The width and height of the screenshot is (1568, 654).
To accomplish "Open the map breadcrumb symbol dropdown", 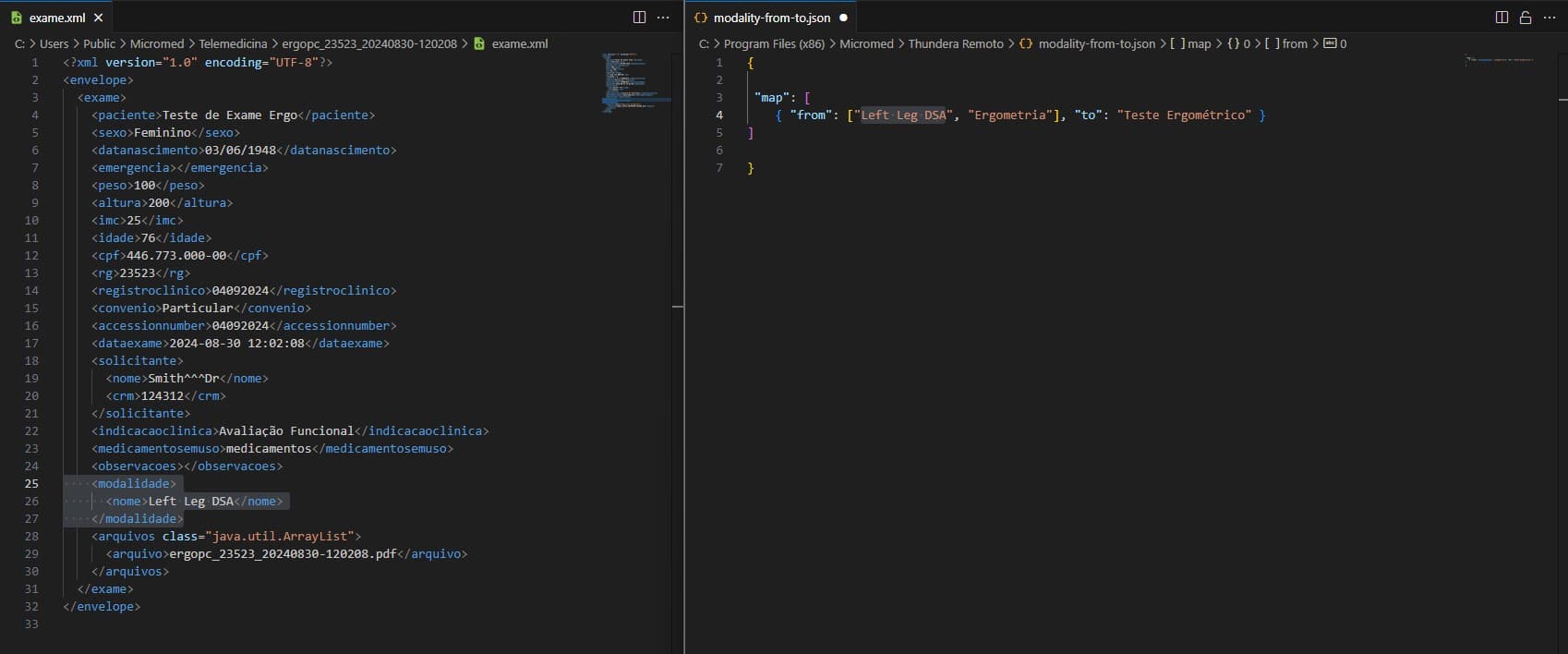I will (x=1199, y=43).
